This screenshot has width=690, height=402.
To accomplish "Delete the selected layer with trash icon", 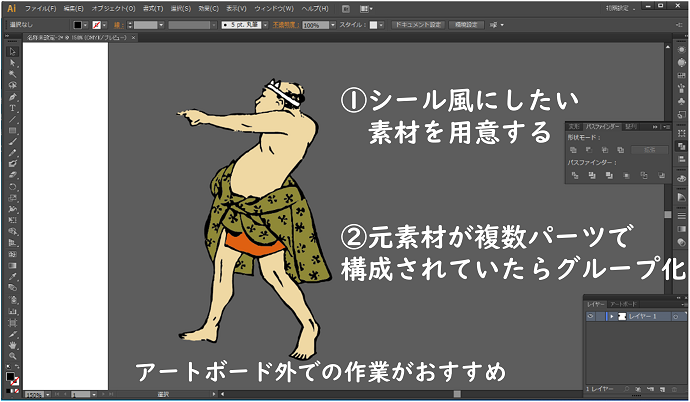I will [x=674, y=389].
